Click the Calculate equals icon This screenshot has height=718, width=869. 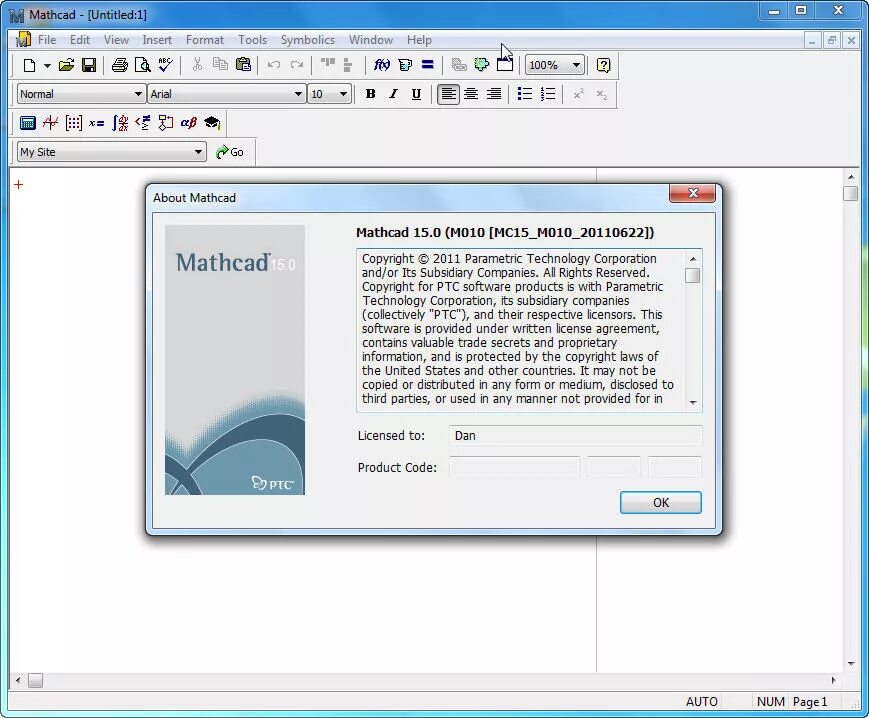coord(427,65)
